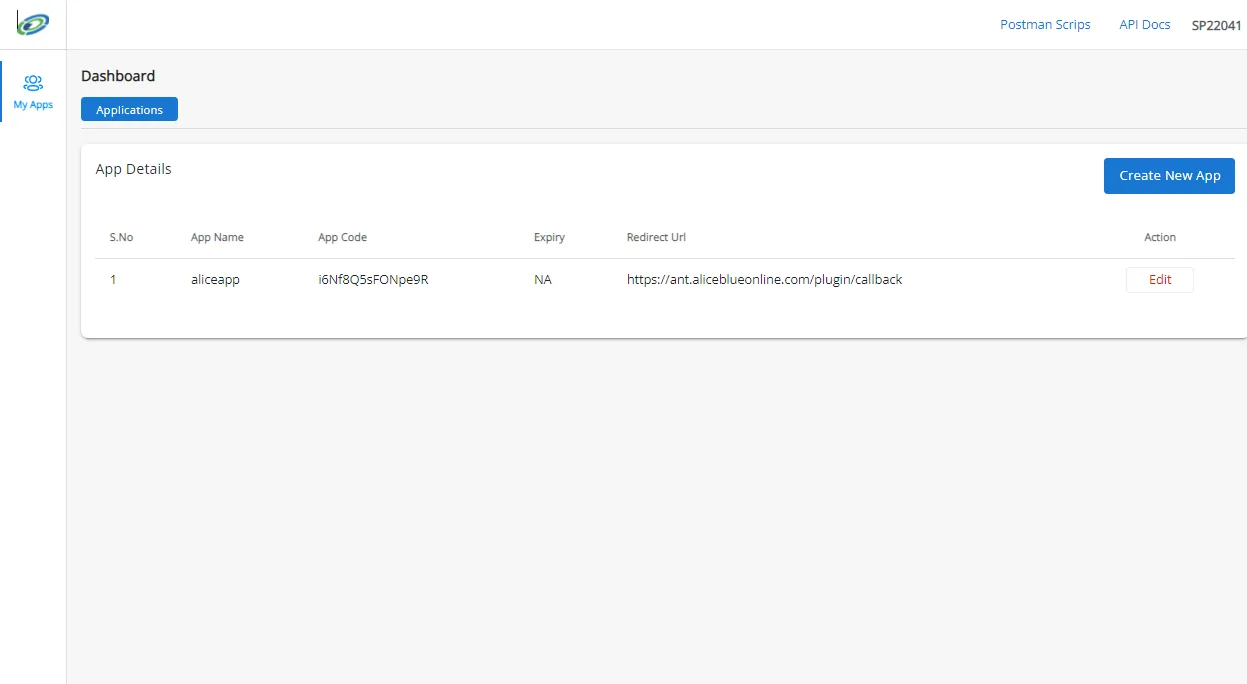Click the Redirect Url column header
The image size is (1247, 684).
pyautogui.click(x=656, y=238)
